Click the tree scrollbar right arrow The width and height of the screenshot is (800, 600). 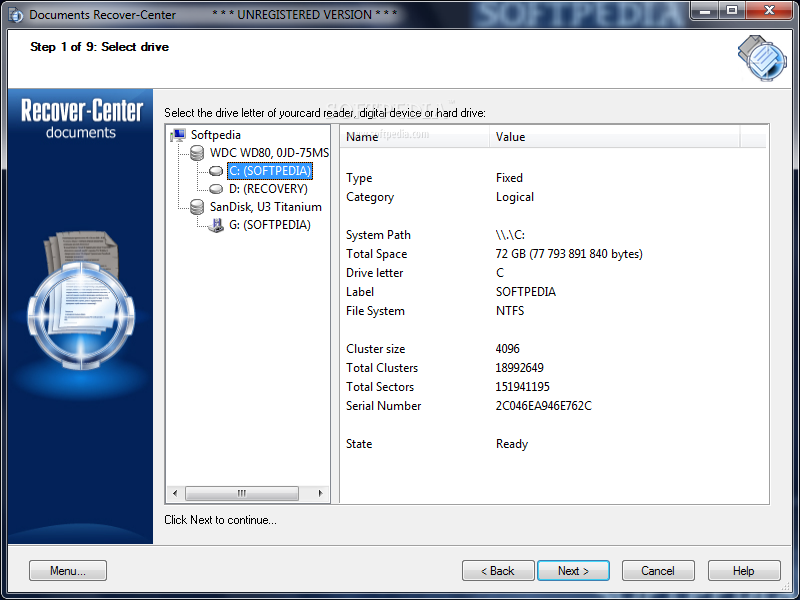(x=320, y=493)
